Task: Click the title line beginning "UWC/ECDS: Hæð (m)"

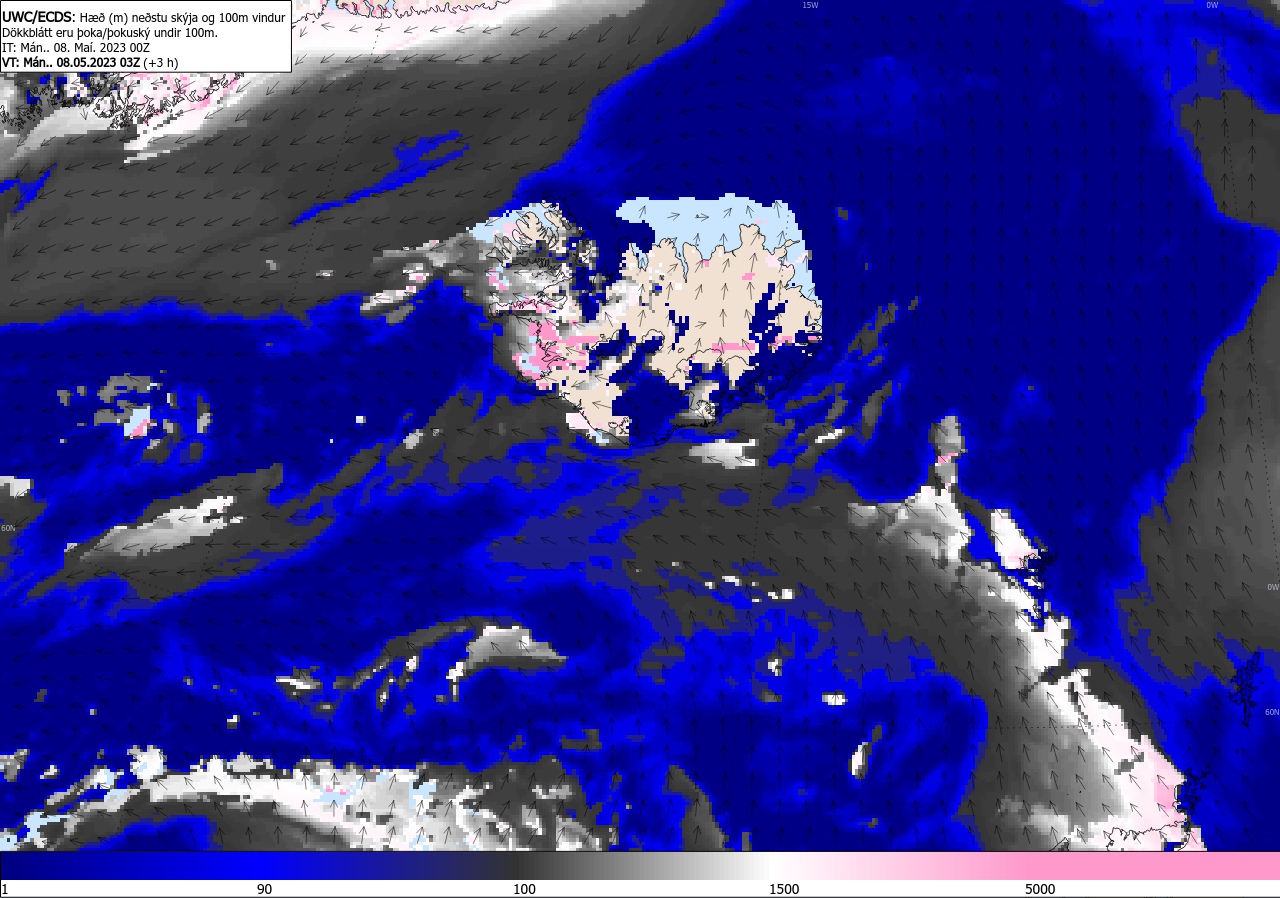Action: 143,17
